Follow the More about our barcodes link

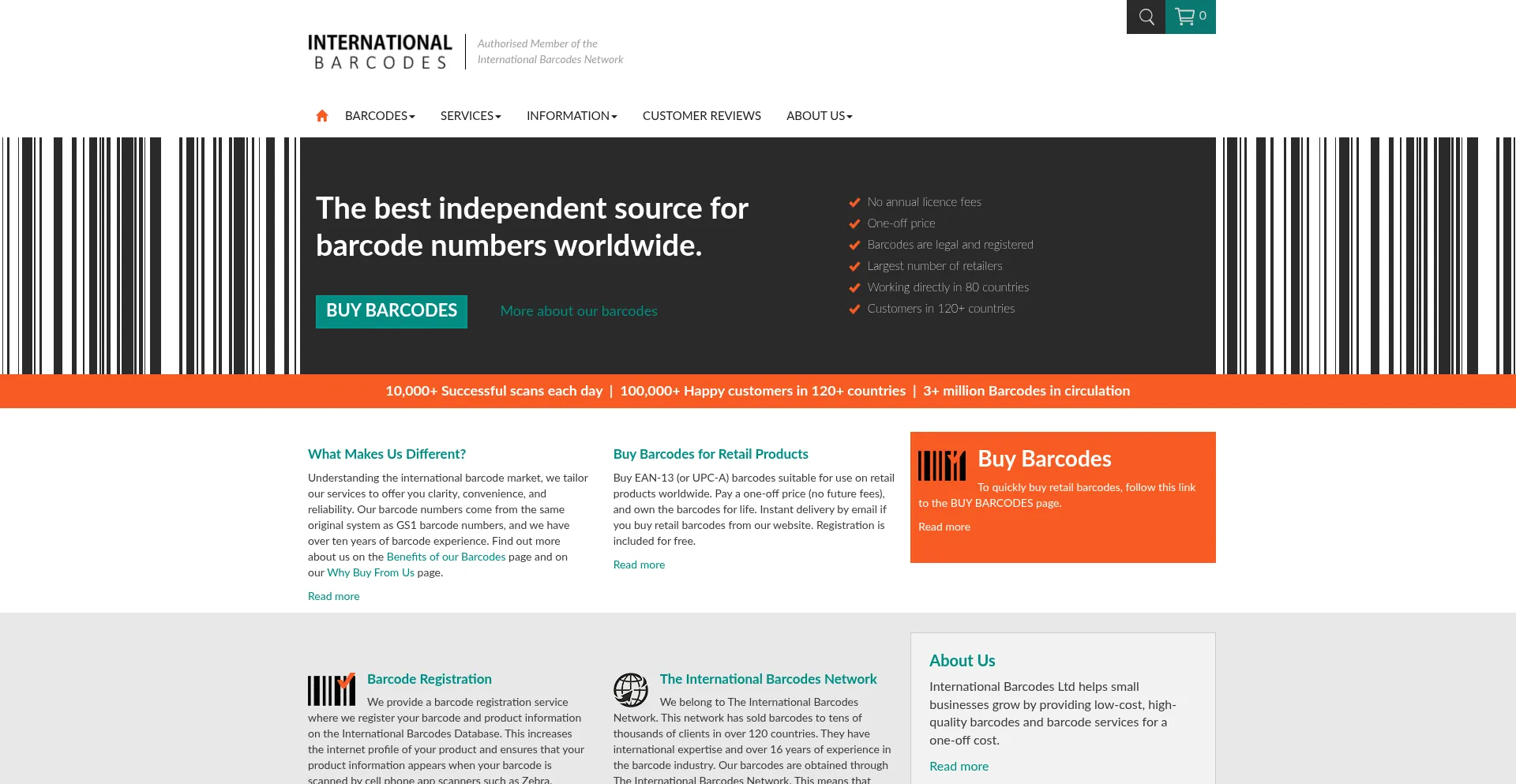(x=579, y=311)
